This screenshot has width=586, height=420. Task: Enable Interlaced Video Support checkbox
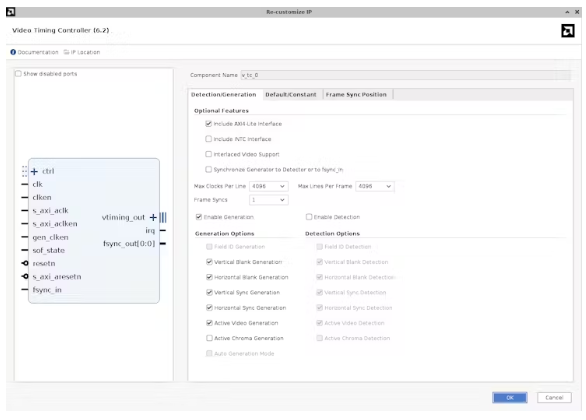tap(209, 154)
